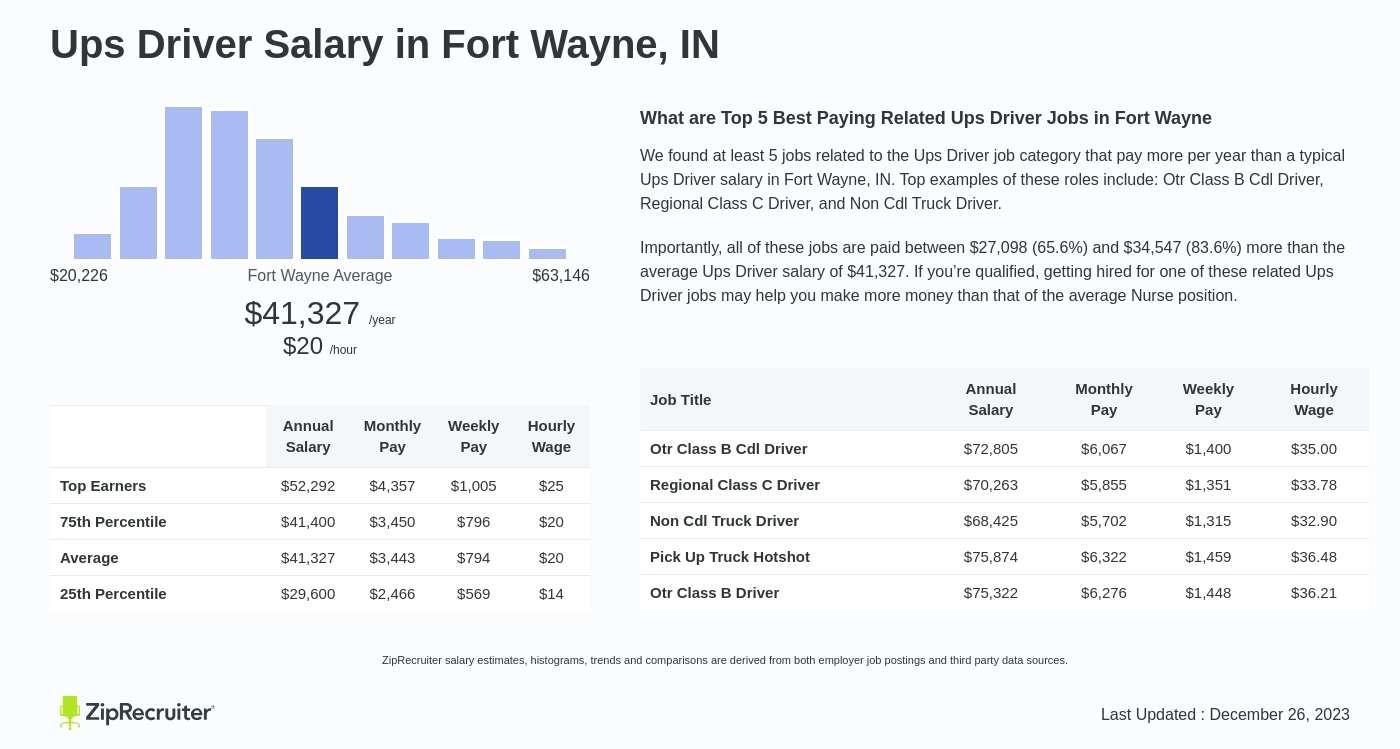Click the 'Otr Class B Cdl Driver' job title
Viewport: 1400px width, 749px height.
[x=729, y=448]
